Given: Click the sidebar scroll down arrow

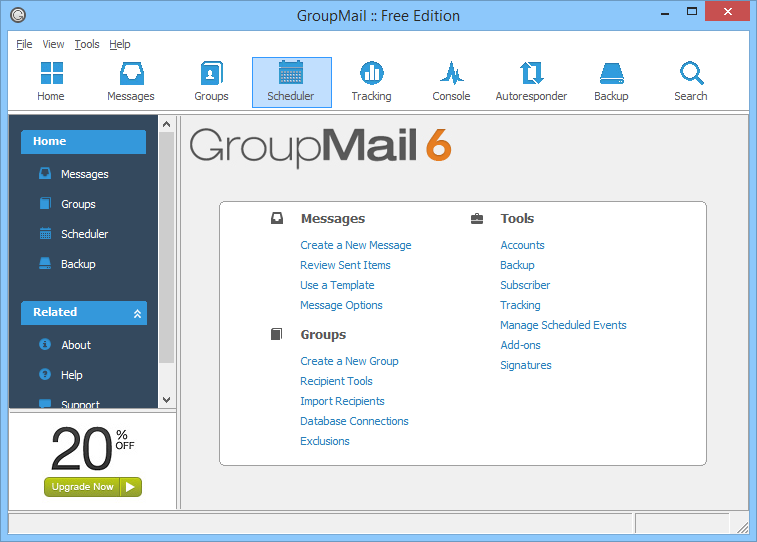Looking at the screenshot, I should (x=167, y=400).
